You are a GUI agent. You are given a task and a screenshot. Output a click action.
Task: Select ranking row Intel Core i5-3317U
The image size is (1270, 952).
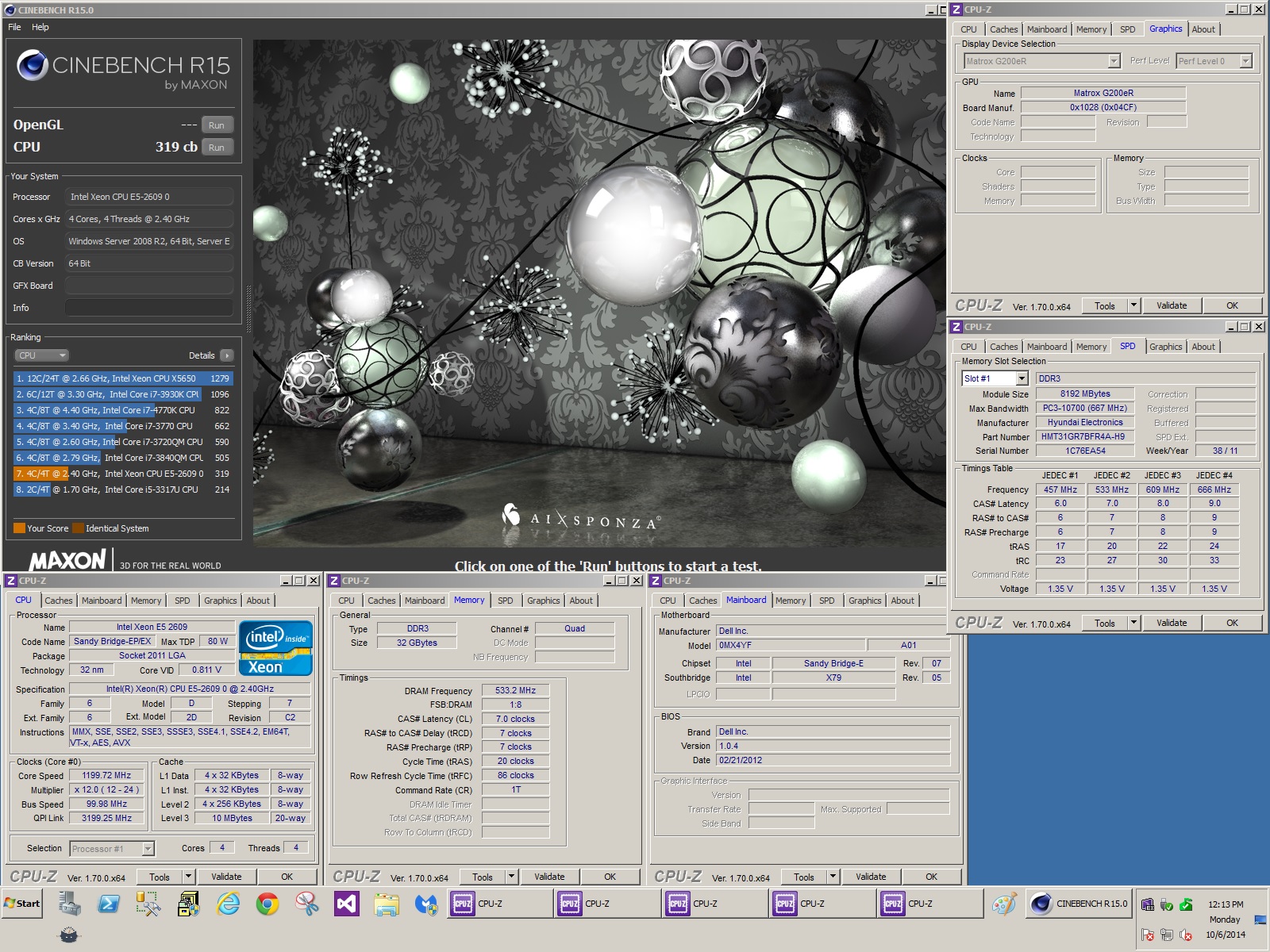point(123,489)
